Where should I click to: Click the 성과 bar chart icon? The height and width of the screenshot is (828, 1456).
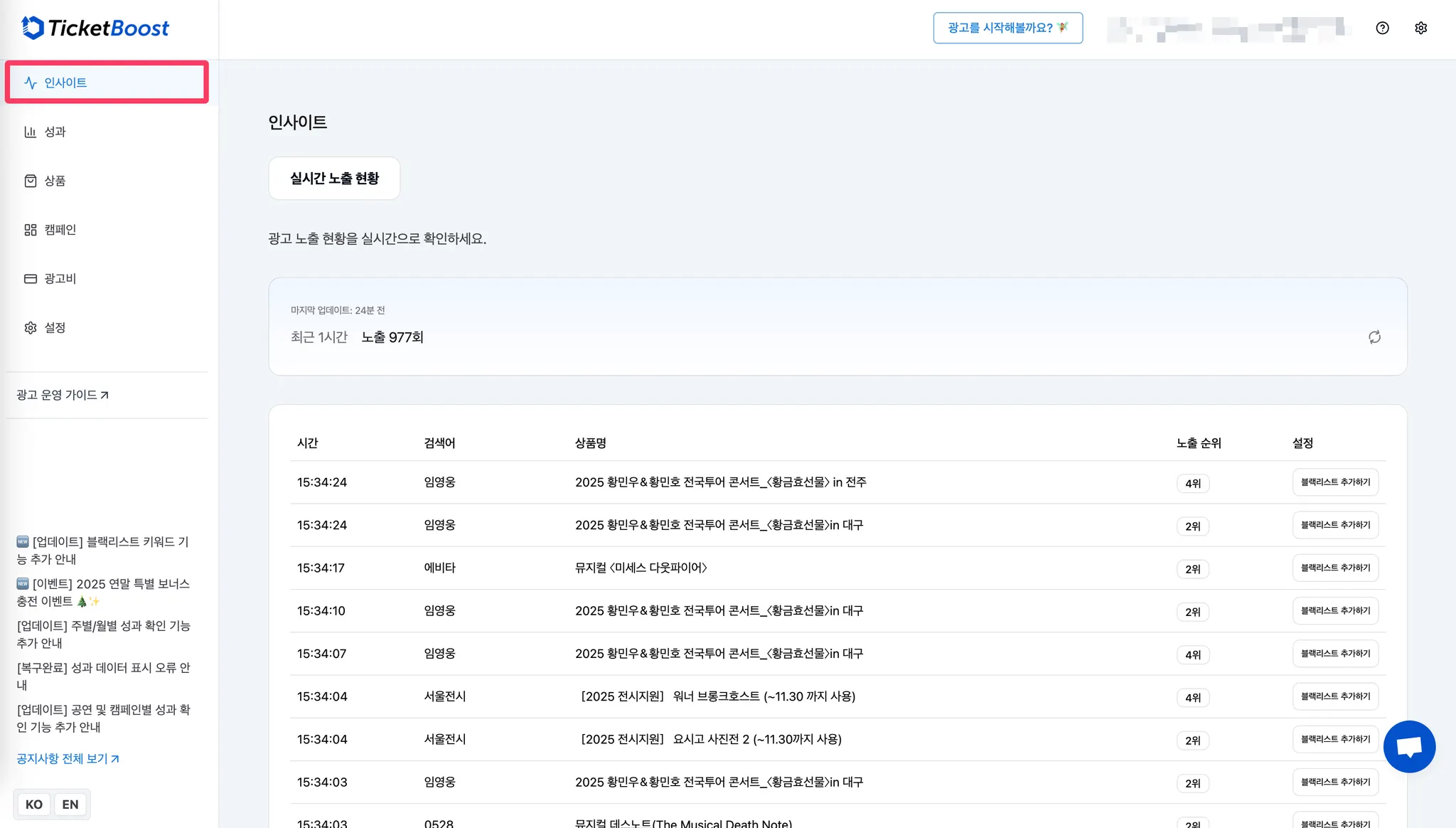click(30, 132)
